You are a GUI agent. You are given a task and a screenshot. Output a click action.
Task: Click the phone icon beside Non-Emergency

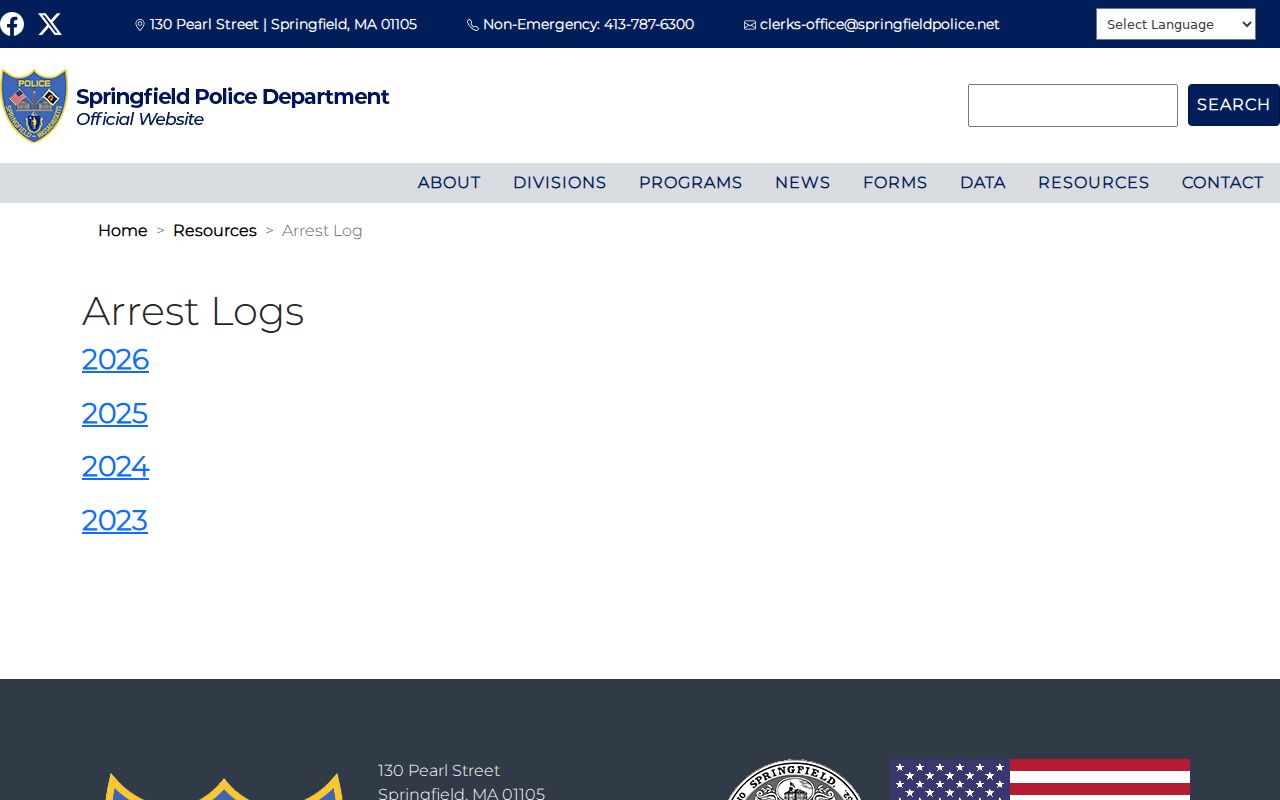point(473,25)
